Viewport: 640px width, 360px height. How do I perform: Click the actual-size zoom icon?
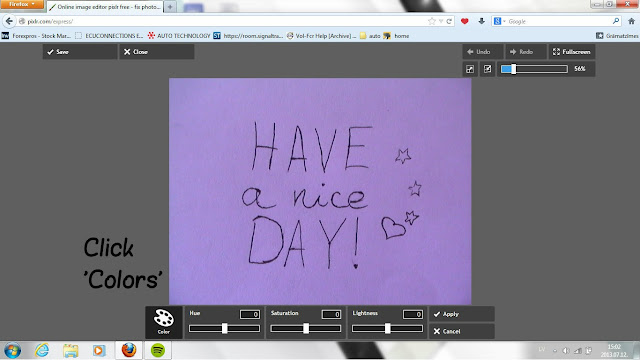tap(487, 69)
